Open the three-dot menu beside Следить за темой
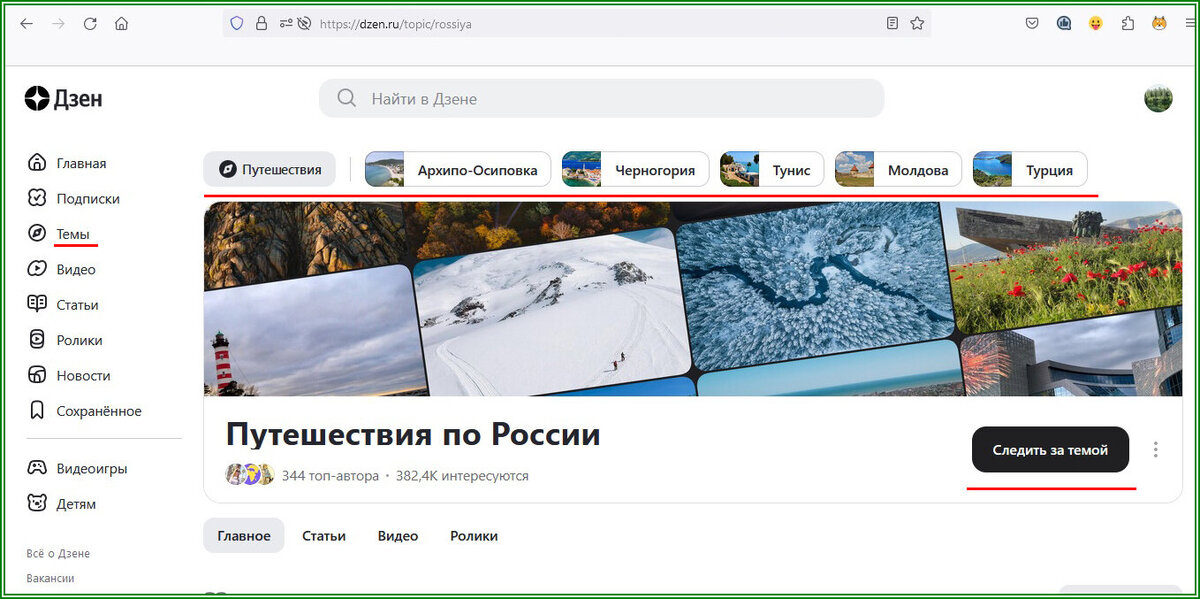 point(1155,450)
